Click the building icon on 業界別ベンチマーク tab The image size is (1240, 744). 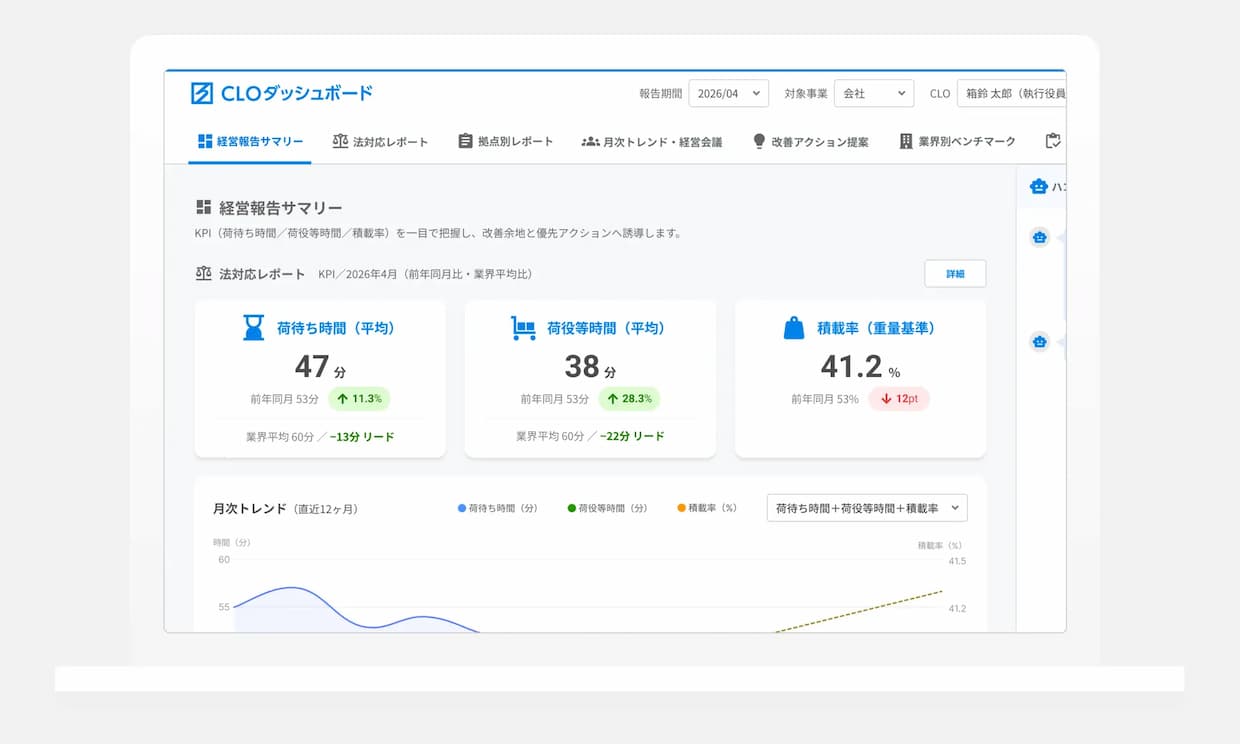[906, 141]
